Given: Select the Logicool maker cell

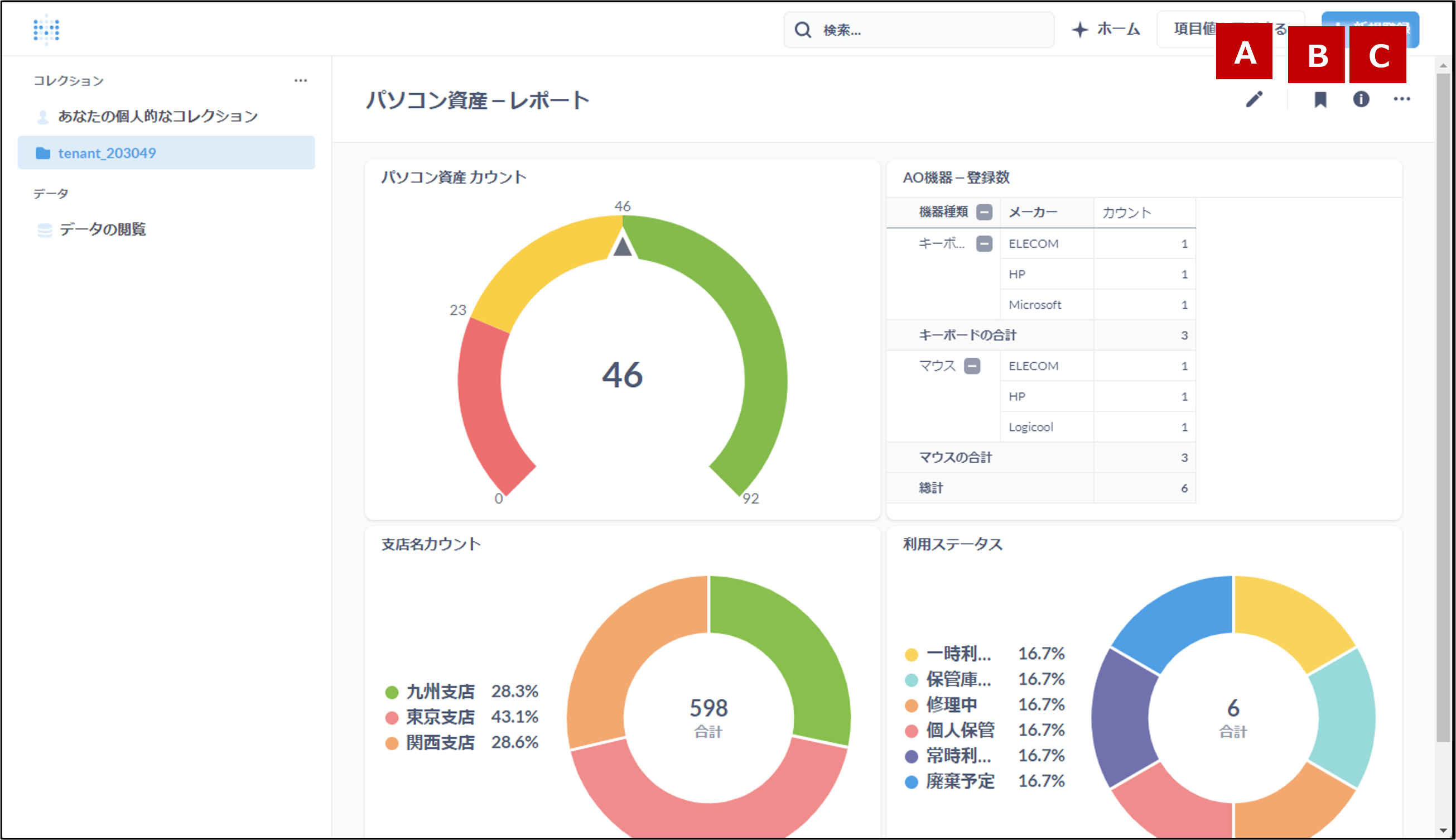Looking at the screenshot, I should (1047, 427).
